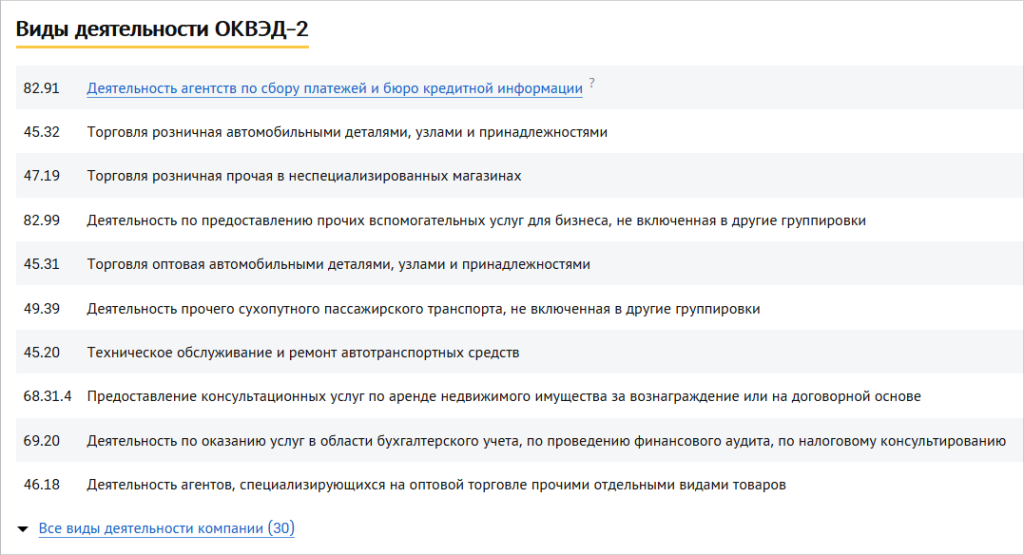Click the wholesale trade agents activity row
Image resolution: width=1024 pixels, height=555 pixels.
436,485
